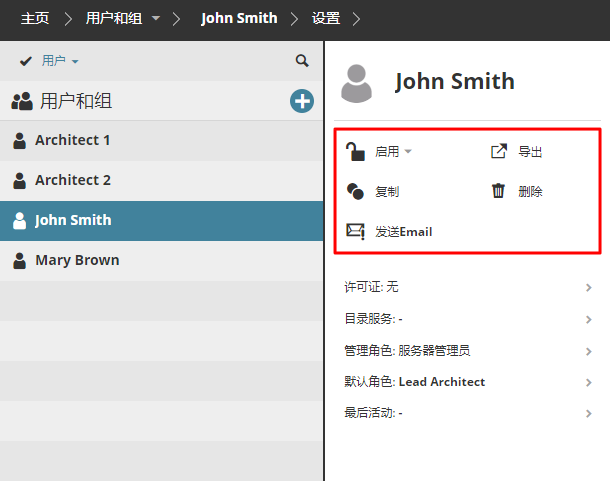This screenshot has width=610, height=481.
Task: Expand the 默认角色 Lead Architect row chevron
Action: click(589, 382)
